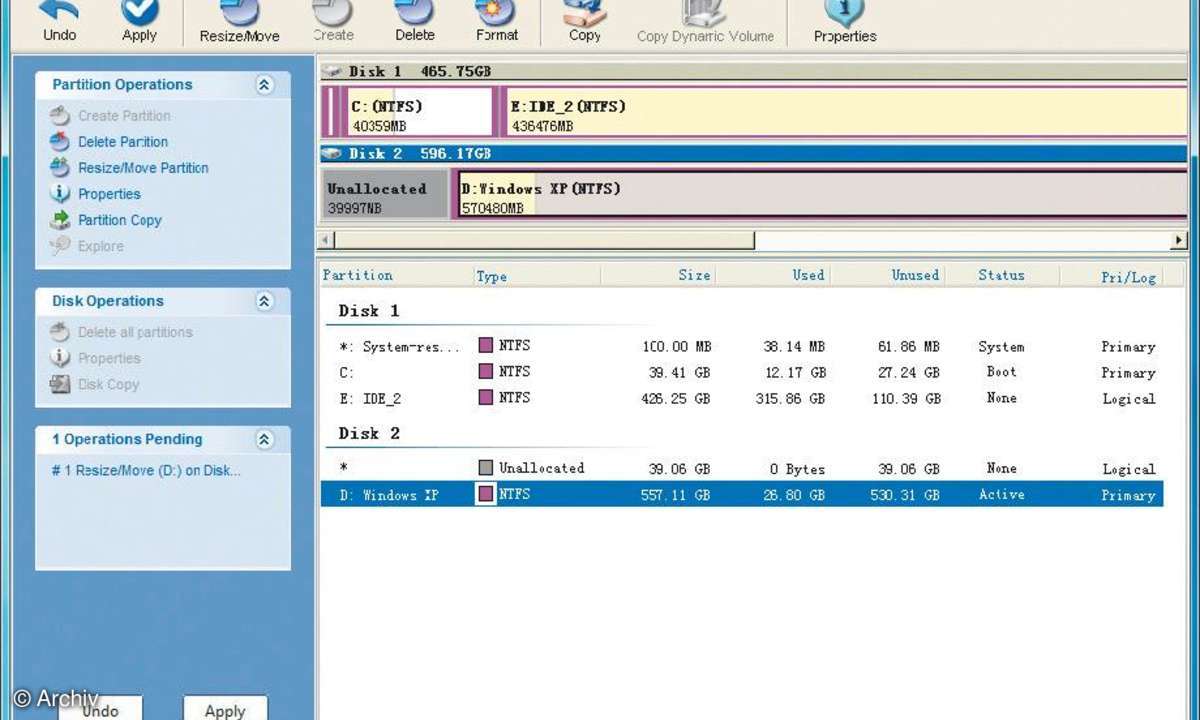
Task: Click the Copy toolbar icon
Action: coord(585,11)
